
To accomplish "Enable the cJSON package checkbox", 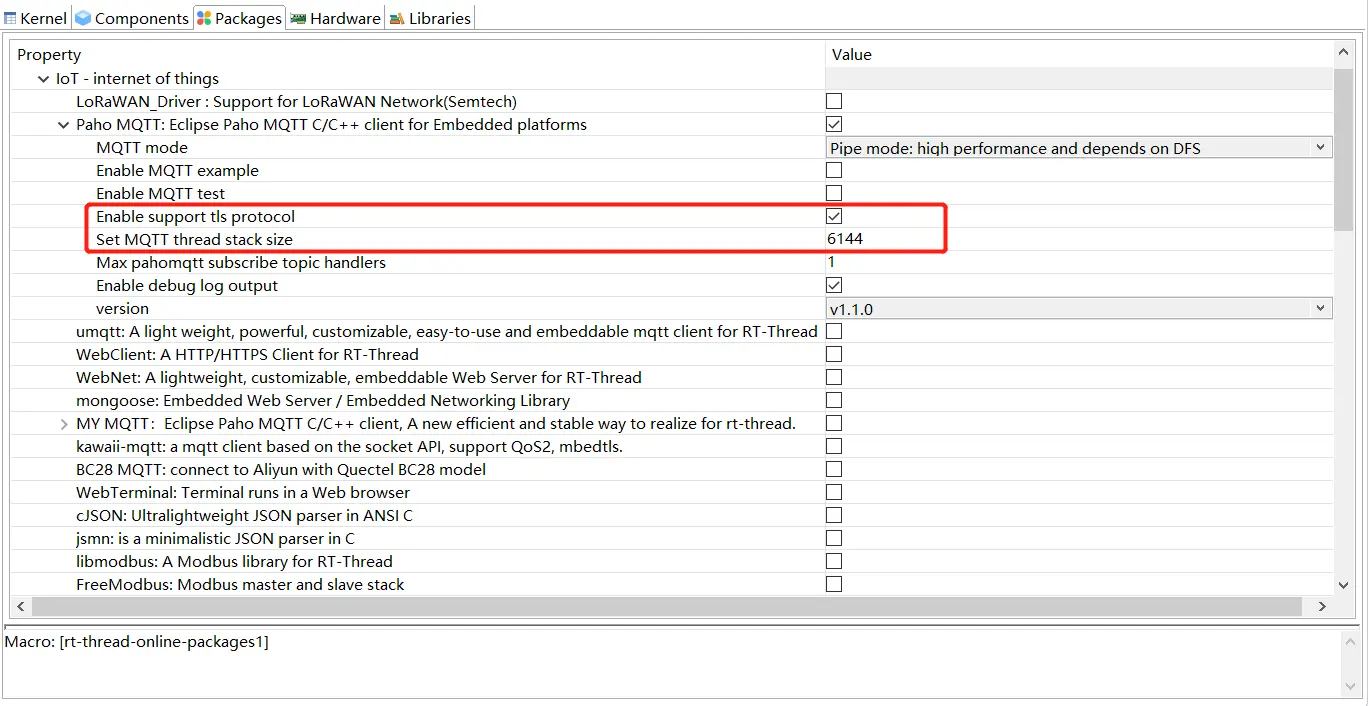I will pyautogui.click(x=834, y=515).
